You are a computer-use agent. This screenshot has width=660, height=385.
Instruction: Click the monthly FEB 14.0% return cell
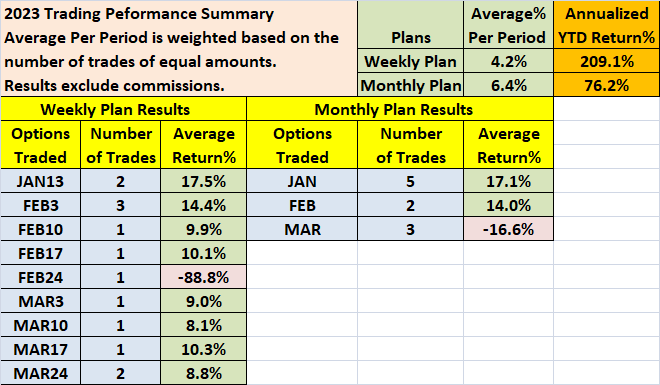(x=508, y=205)
